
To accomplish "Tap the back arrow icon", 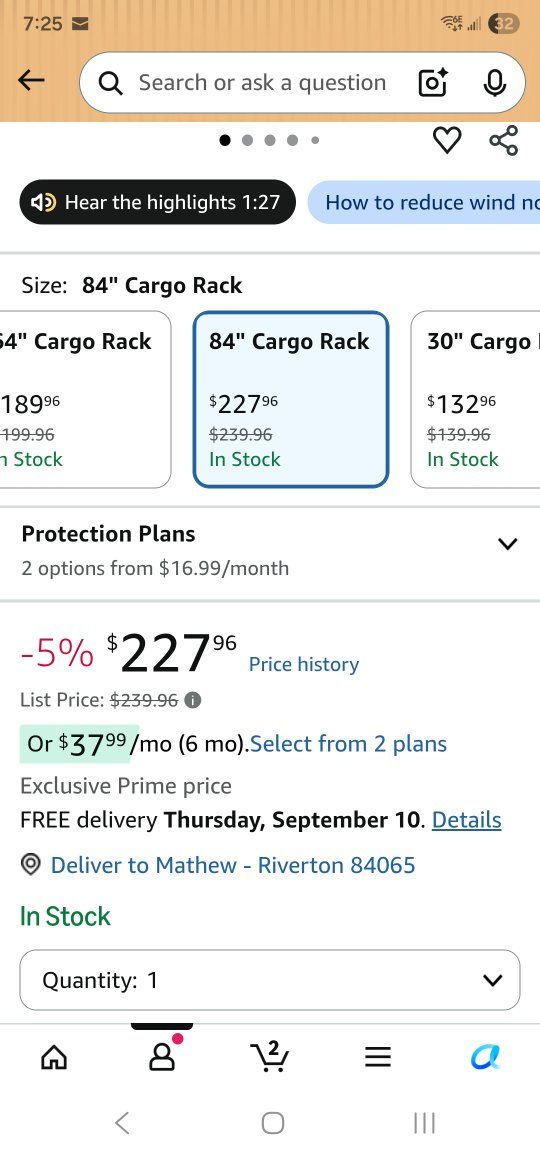I will (x=31, y=81).
